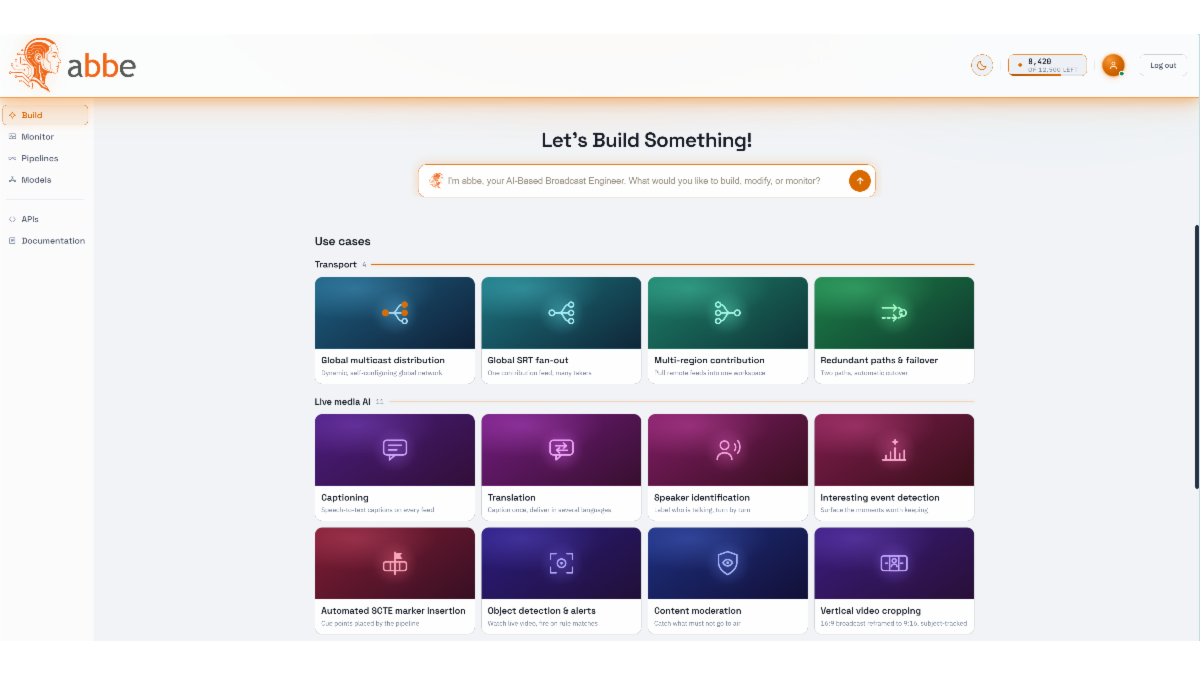Viewport: 1200px width, 675px height.
Task: Click the Let's Build Something! title
Action: [x=647, y=140]
